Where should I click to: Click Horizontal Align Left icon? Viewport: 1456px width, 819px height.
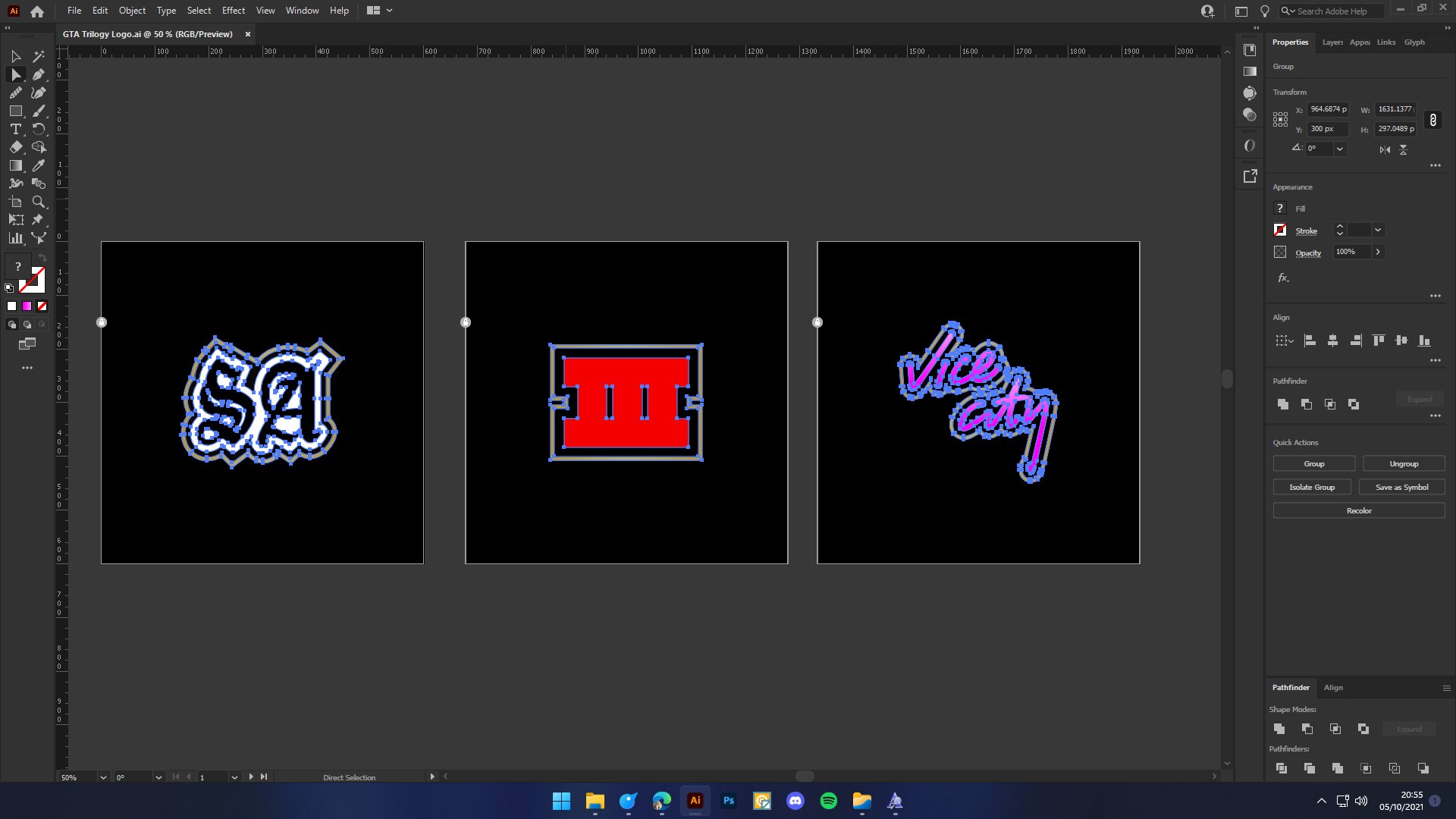point(1310,340)
